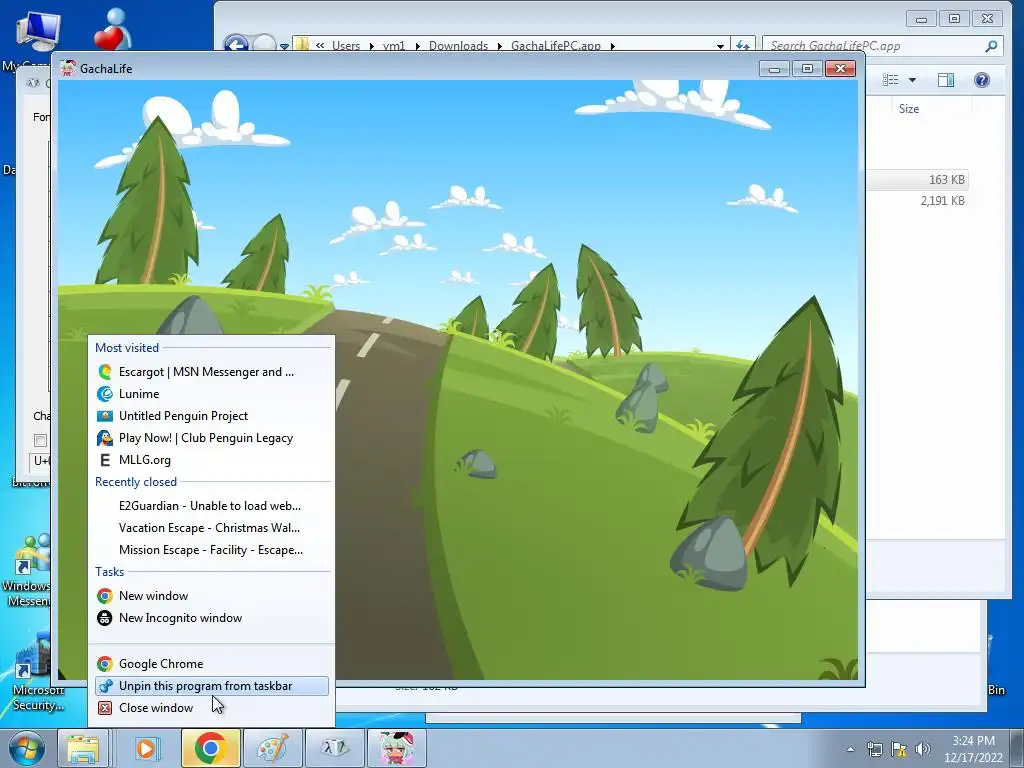
Task: Click the unpin pushpin icon
Action: 104,686
